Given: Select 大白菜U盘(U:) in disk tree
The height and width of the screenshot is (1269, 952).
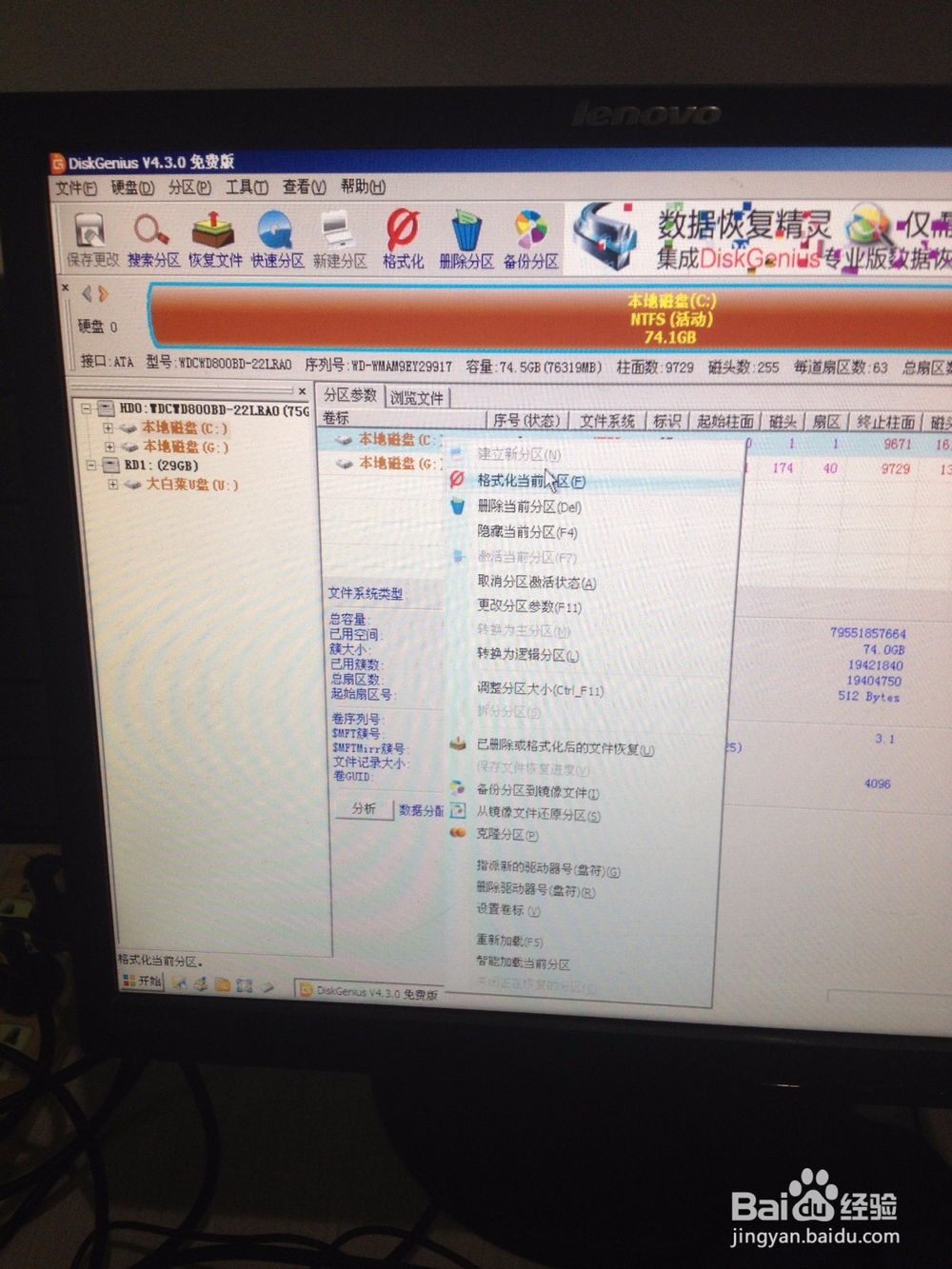Looking at the screenshot, I should click(x=192, y=485).
